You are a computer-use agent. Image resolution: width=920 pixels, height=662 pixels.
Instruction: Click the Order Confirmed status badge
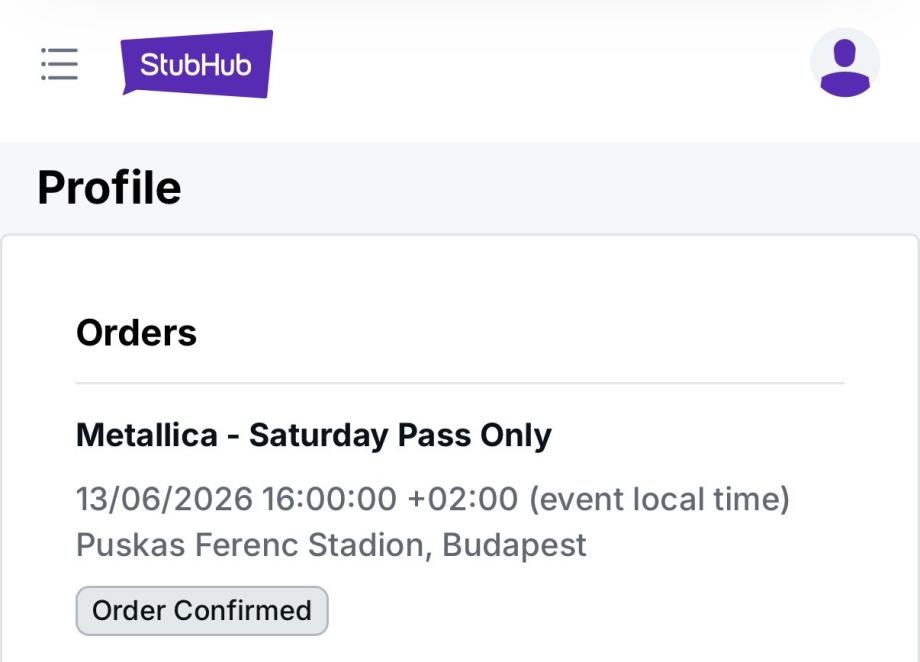coord(202,610)
